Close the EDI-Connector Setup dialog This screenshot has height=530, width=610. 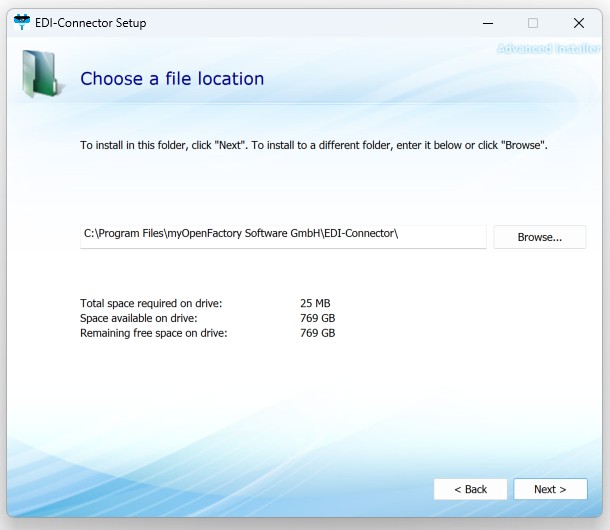(579, 23)
